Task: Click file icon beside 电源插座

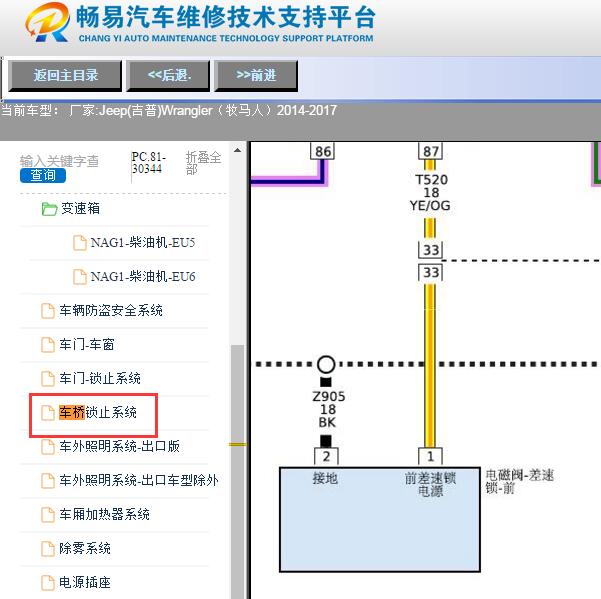Action: (x=48, y=583)
